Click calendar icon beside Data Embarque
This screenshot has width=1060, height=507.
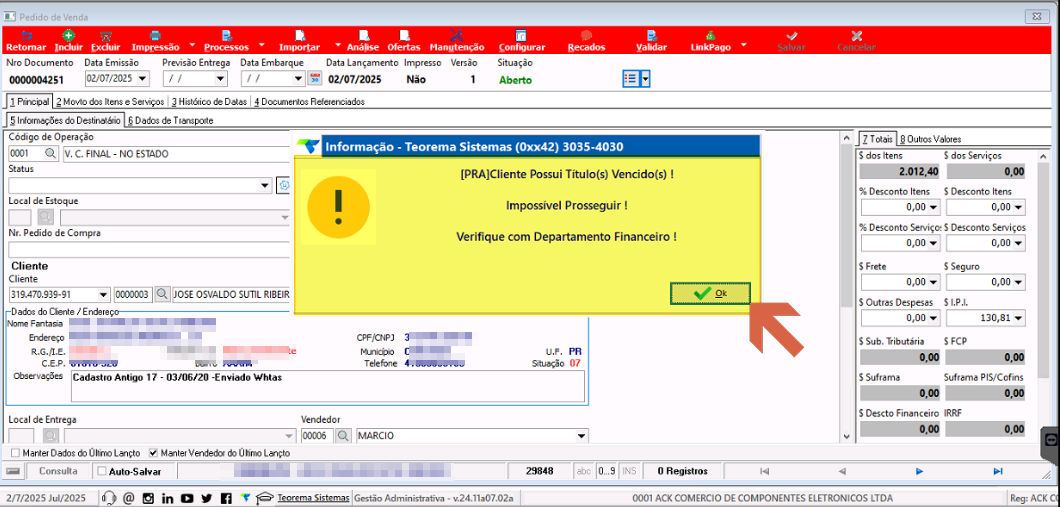[314, 79]
